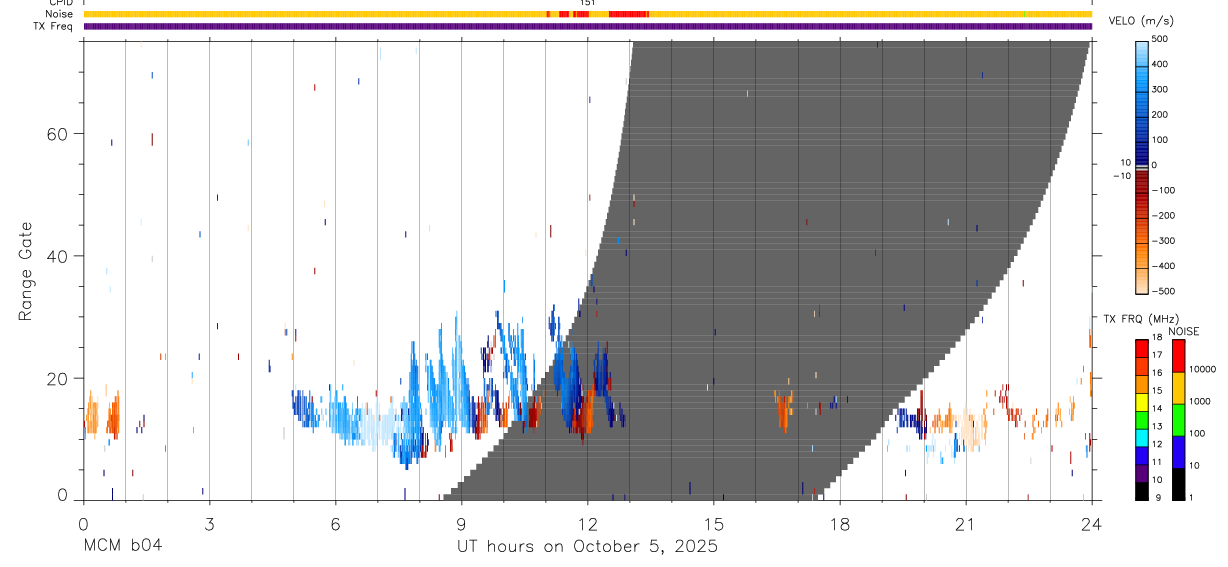Screen dimensions: 1228x567
Task: Click the 6 tick on UT hours axis
Action: pyautogui.click(x=335, y=523)
